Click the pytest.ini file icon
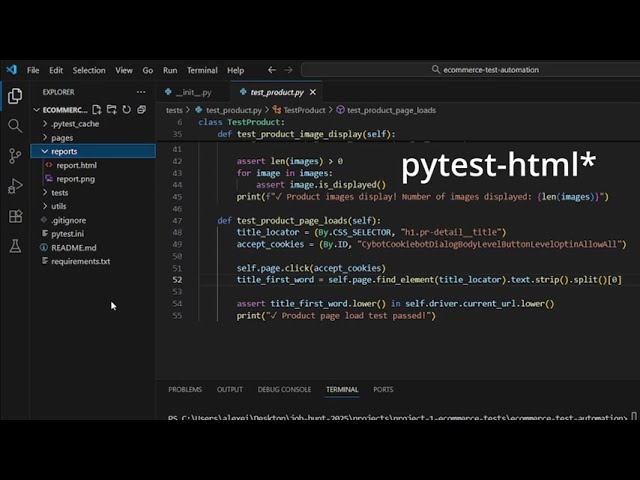The width and height of the screenshot is (640, 480). click(x=44, y=233)
